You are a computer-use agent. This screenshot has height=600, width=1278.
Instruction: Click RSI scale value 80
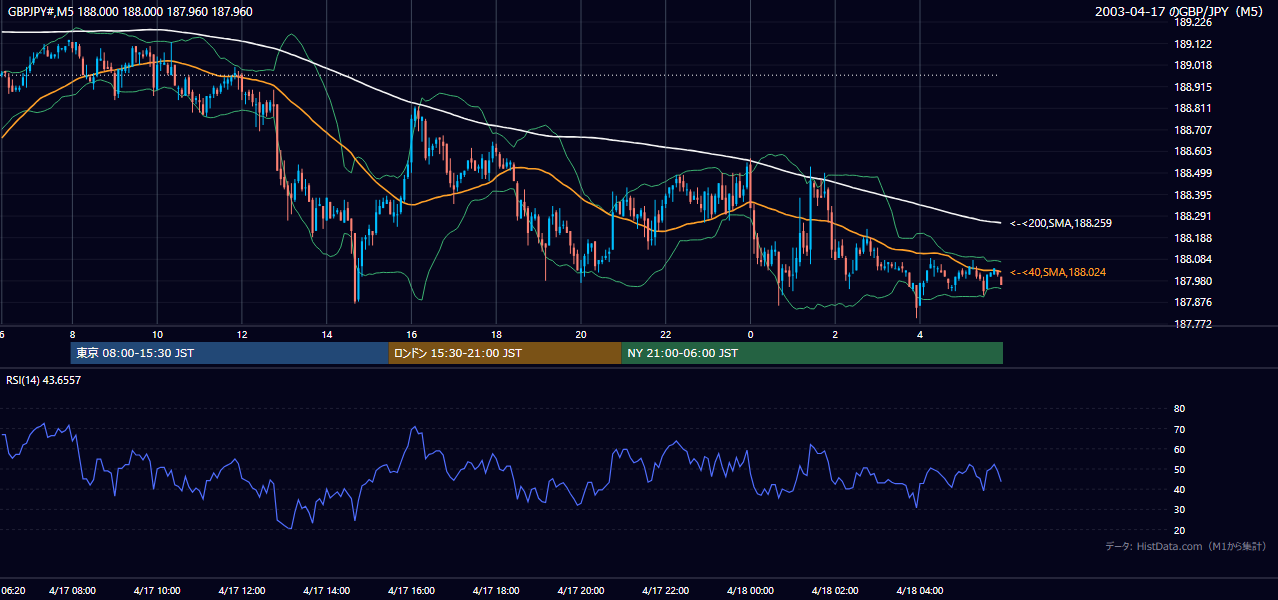[1179, 409]
